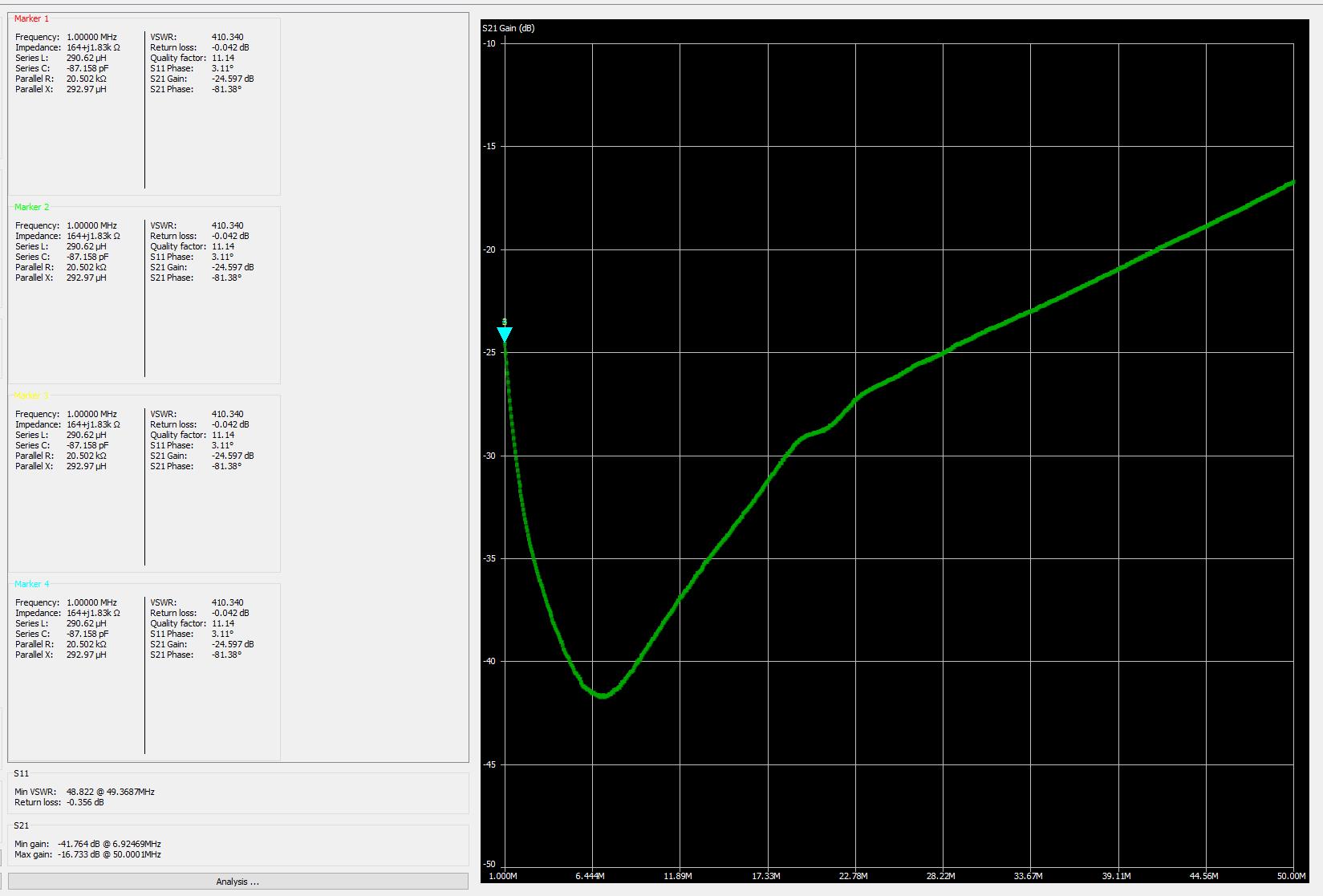Click the 6.444M x-axis label
1323x896 pixels.
(590, 876)
